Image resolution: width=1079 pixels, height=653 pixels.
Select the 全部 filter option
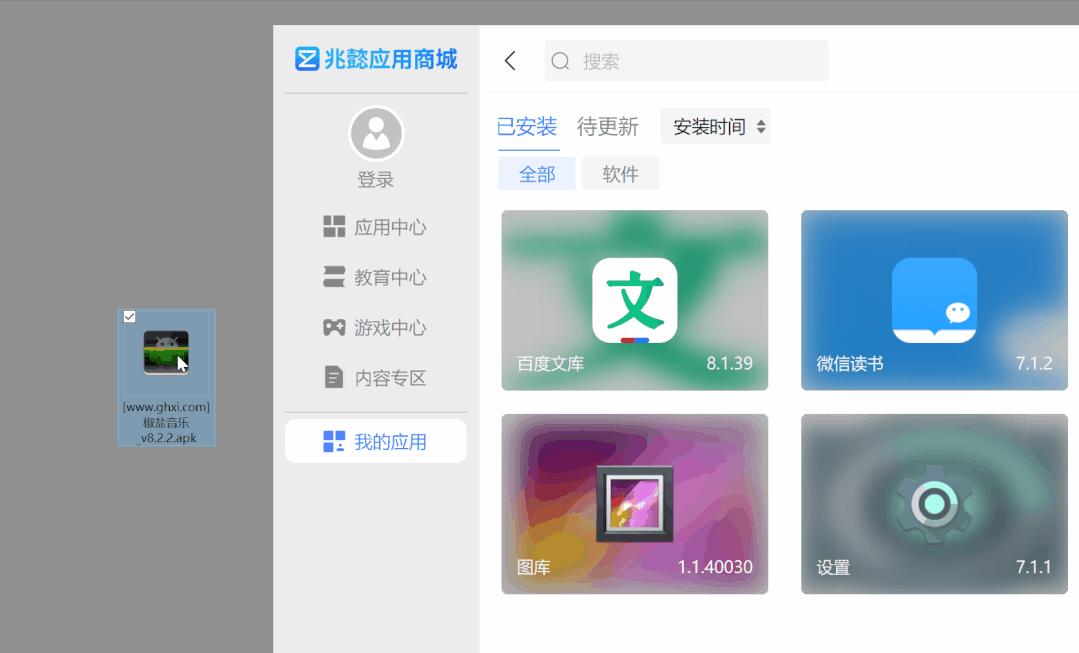click(x=537, y=172)
